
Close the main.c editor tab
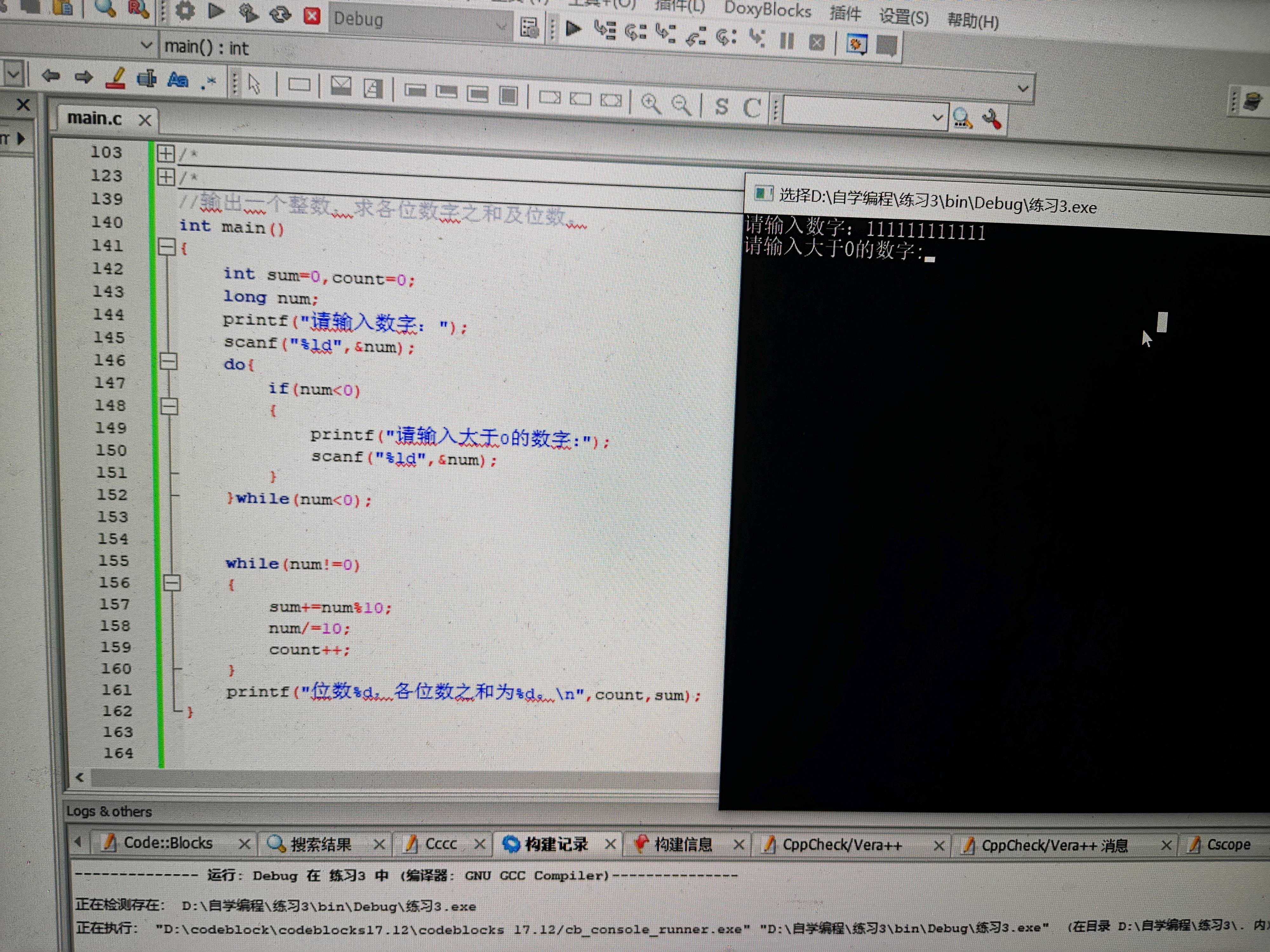(x=145, y=120)
